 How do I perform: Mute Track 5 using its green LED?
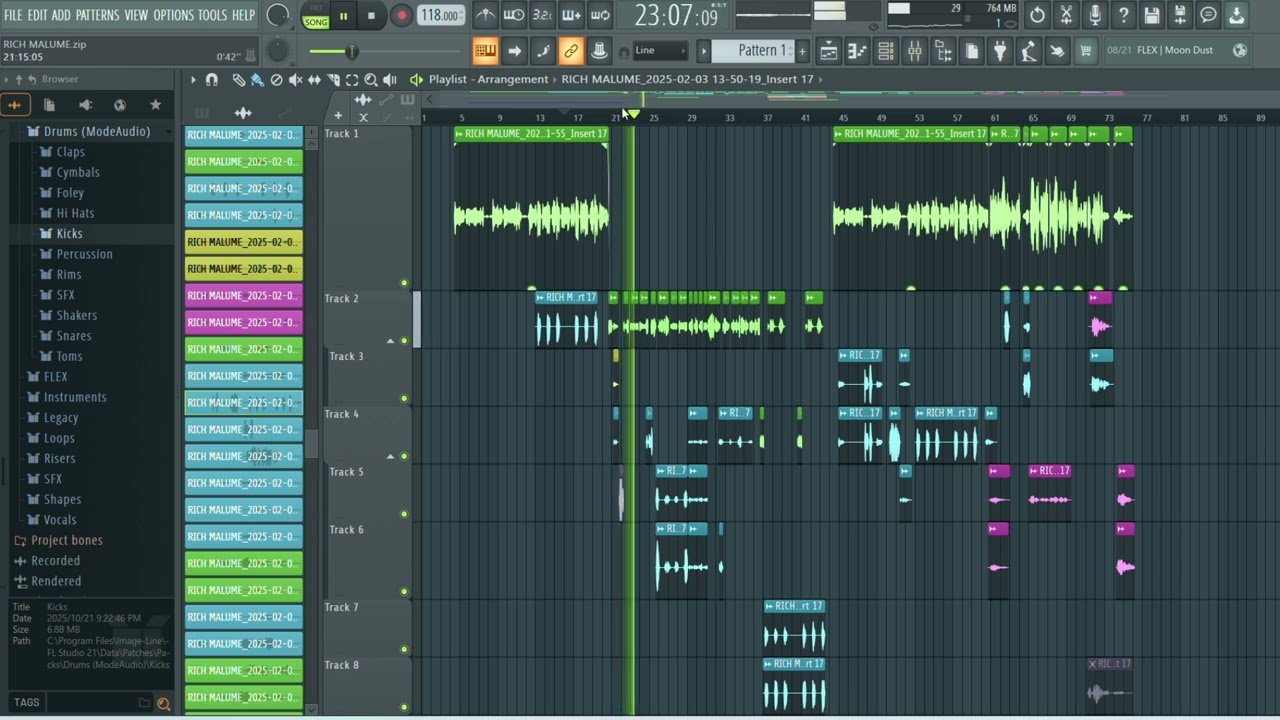[x=404, y=514]
